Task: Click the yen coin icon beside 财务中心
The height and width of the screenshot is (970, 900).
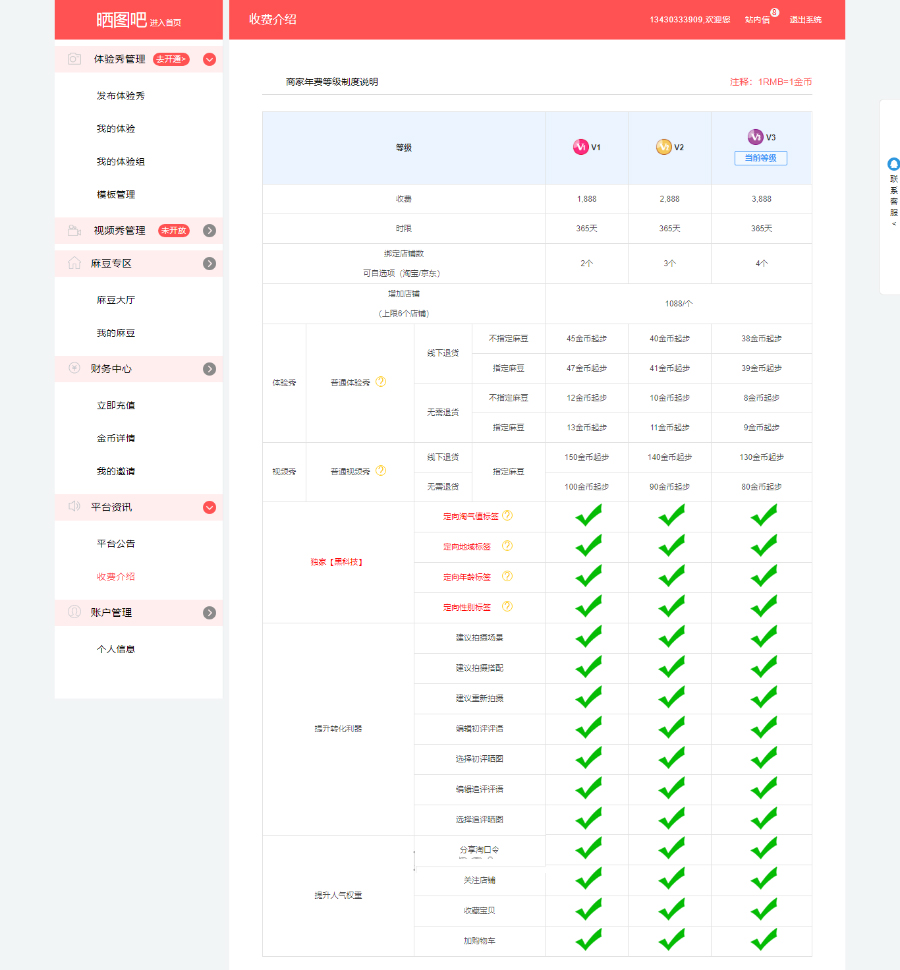Action: [x=74, y=368]
